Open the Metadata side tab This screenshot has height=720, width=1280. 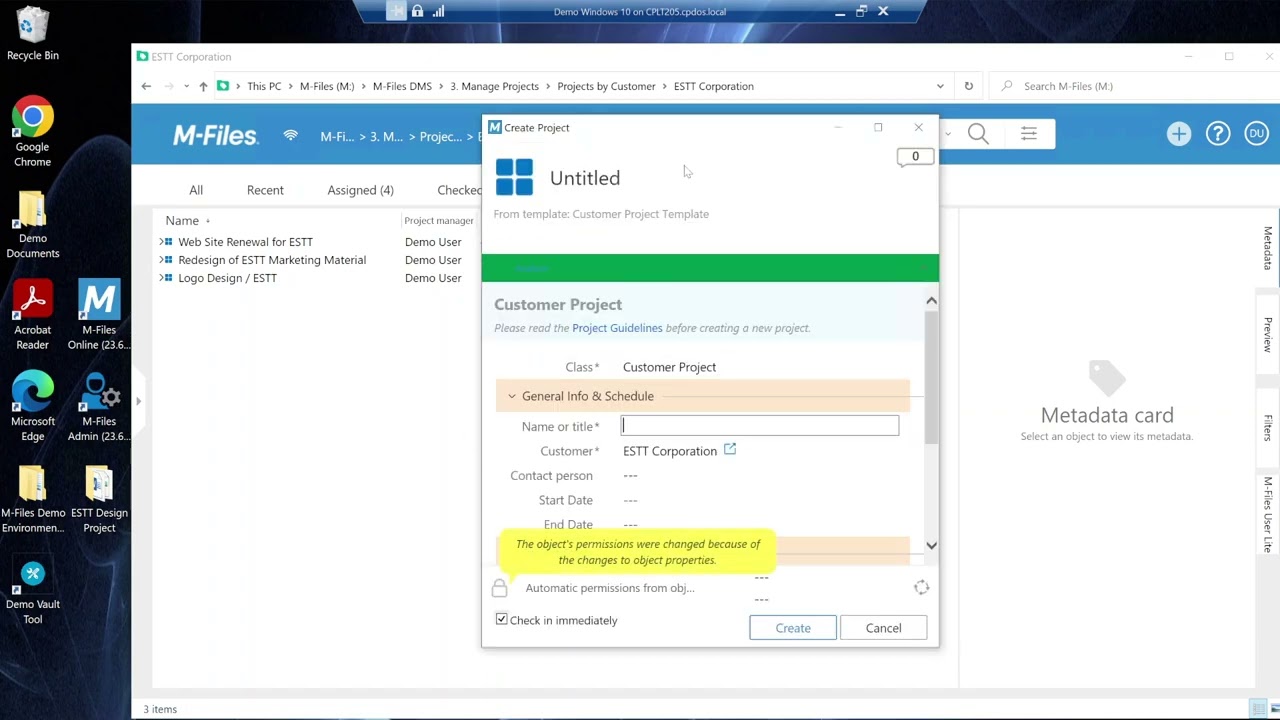click(x=1268, y=248)
